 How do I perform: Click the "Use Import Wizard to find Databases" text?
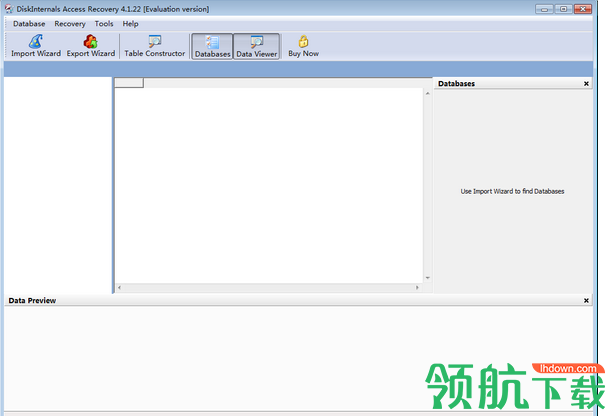point(512,191)
